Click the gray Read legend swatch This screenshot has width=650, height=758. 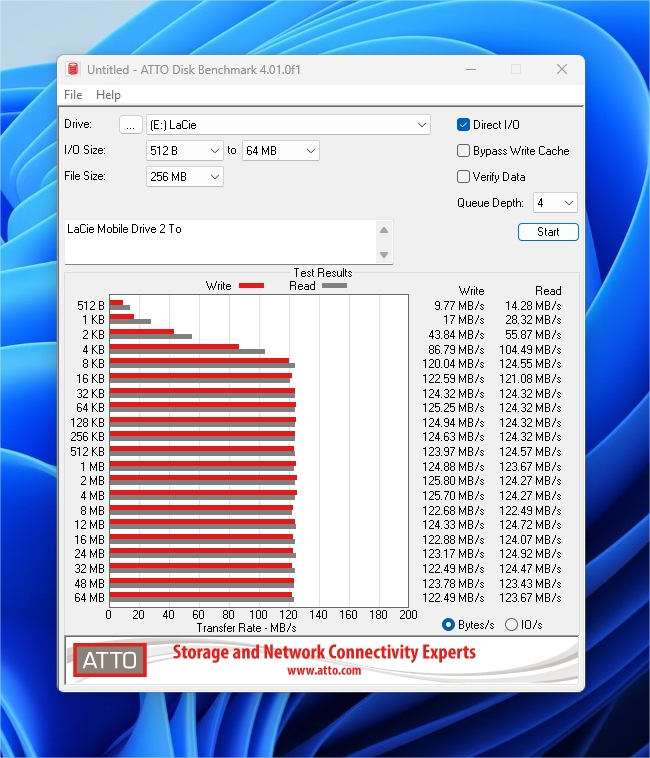[x=334, y=286]
